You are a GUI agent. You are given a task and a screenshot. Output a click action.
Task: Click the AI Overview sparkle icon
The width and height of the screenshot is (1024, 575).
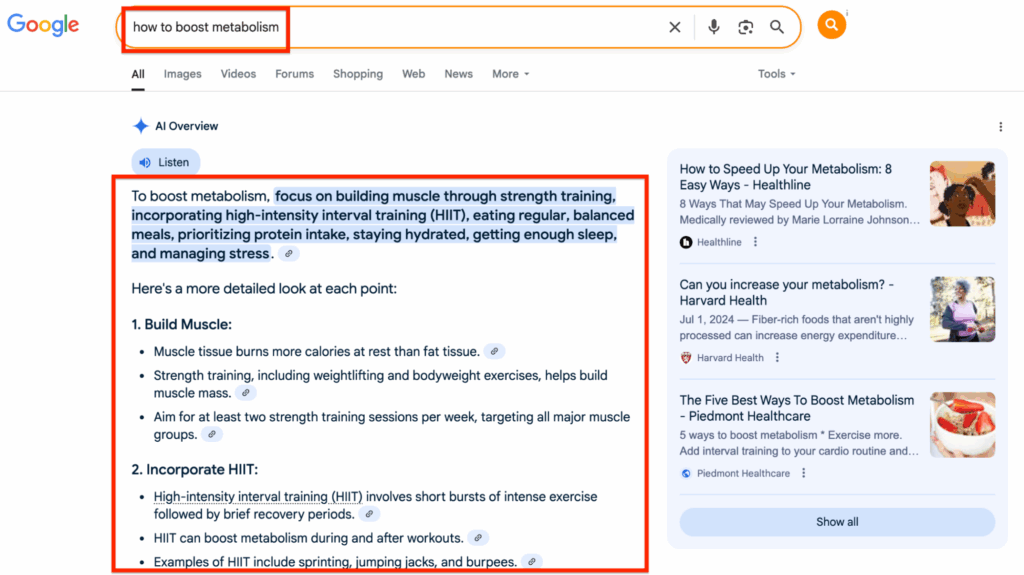pyautogui.click(x=140, y=126)
